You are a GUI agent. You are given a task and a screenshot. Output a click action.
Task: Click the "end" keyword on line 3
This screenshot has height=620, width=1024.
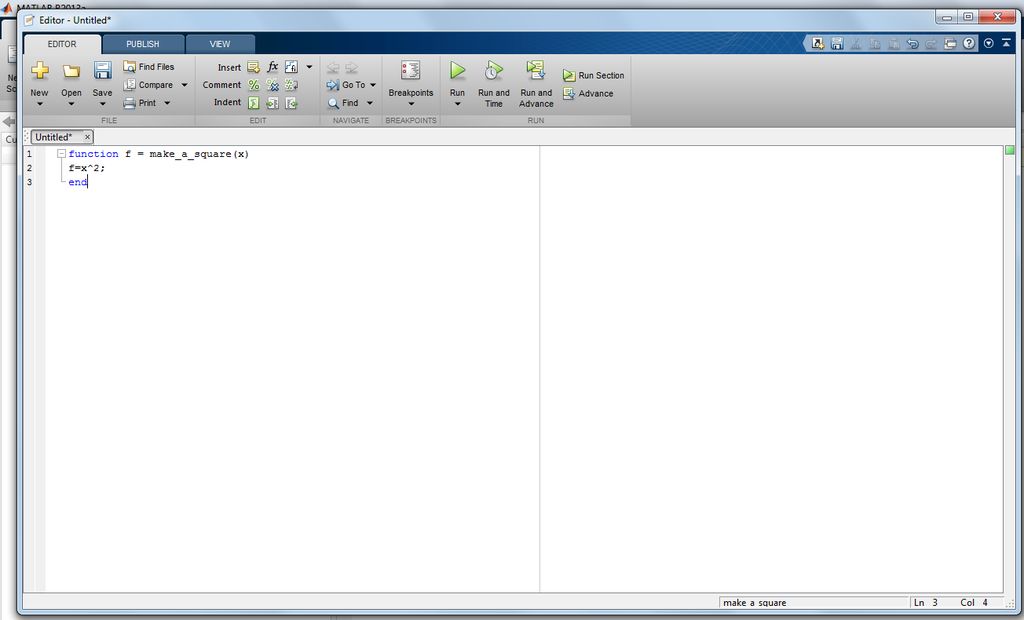pyautogui.click(x=77, y=182)
